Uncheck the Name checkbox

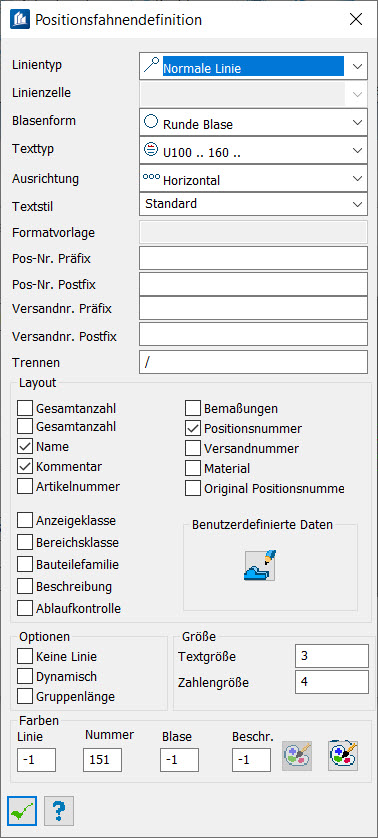pyautogui.click(x=25, y=446)
